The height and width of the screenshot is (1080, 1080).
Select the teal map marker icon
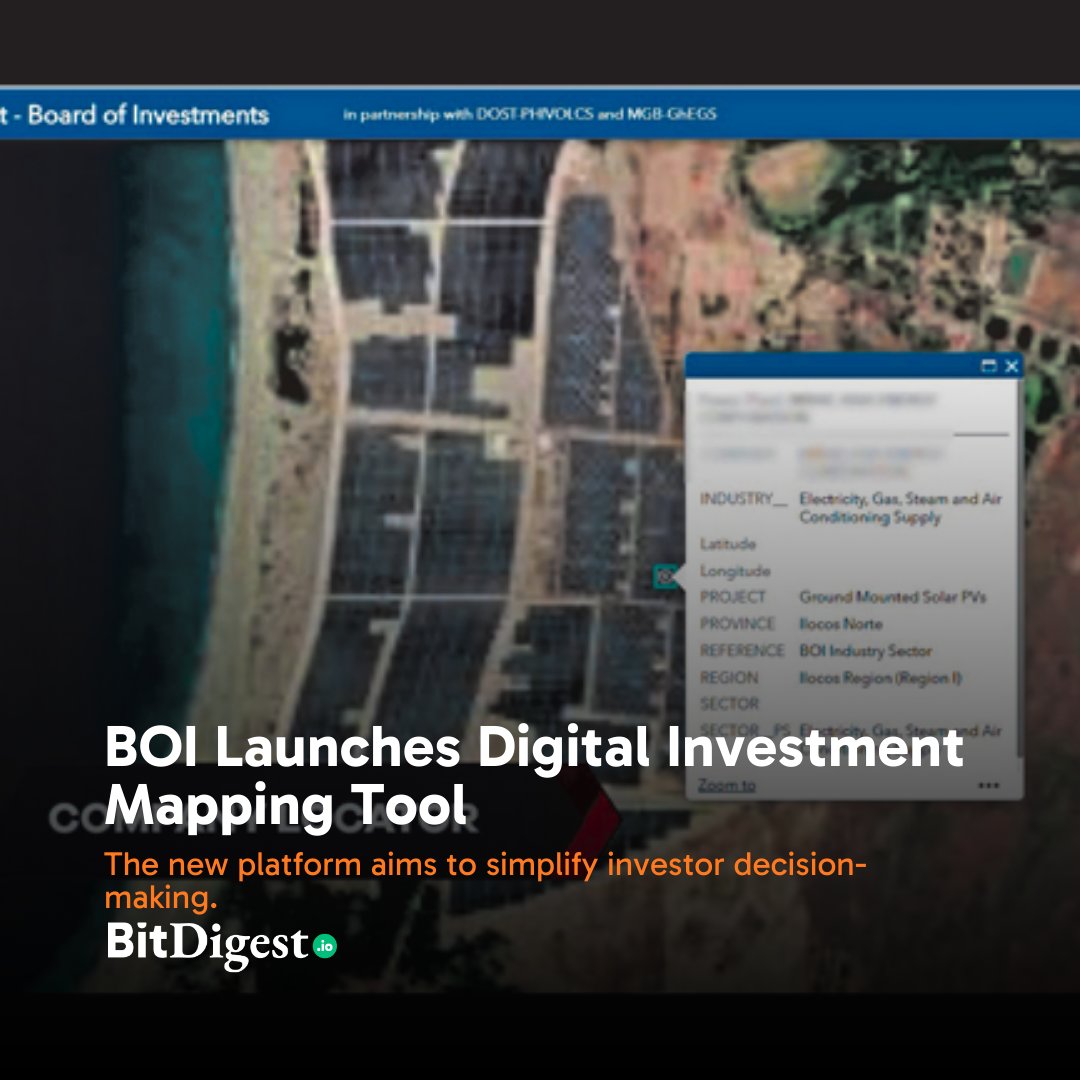point(665,576)
